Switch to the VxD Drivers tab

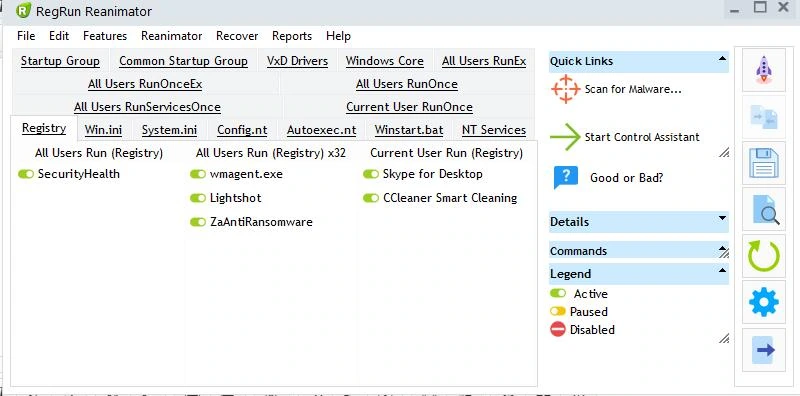(297, 61)
